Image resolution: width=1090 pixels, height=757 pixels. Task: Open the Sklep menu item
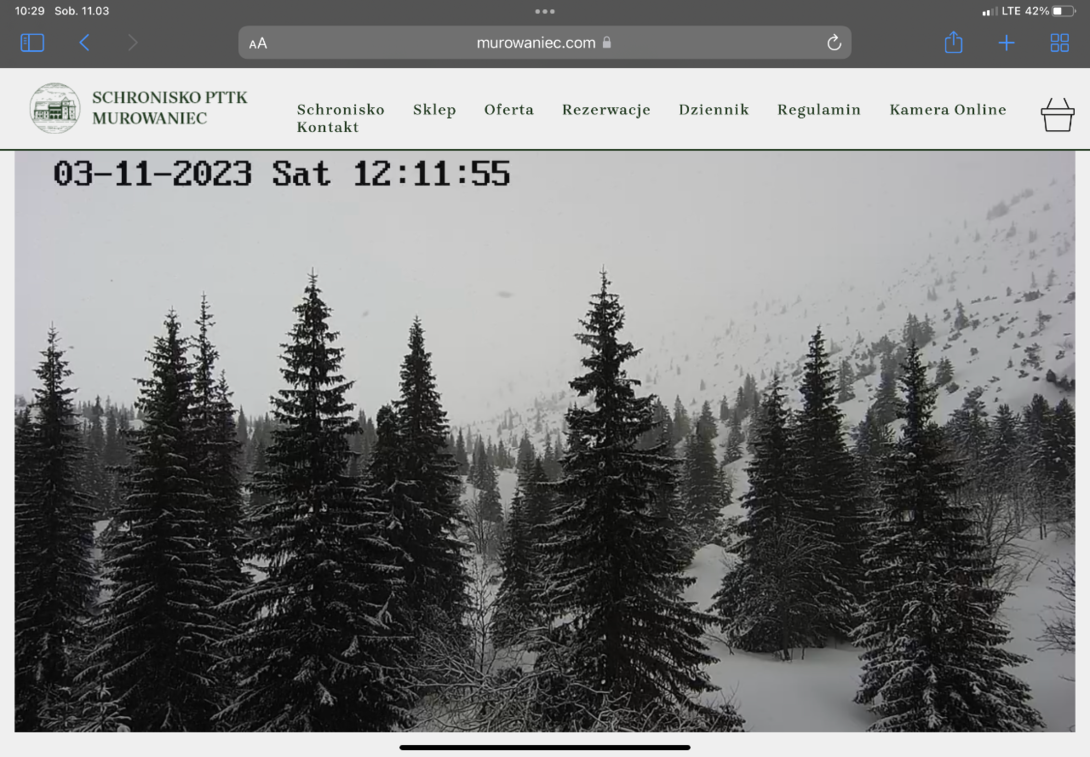pos(434,110)
